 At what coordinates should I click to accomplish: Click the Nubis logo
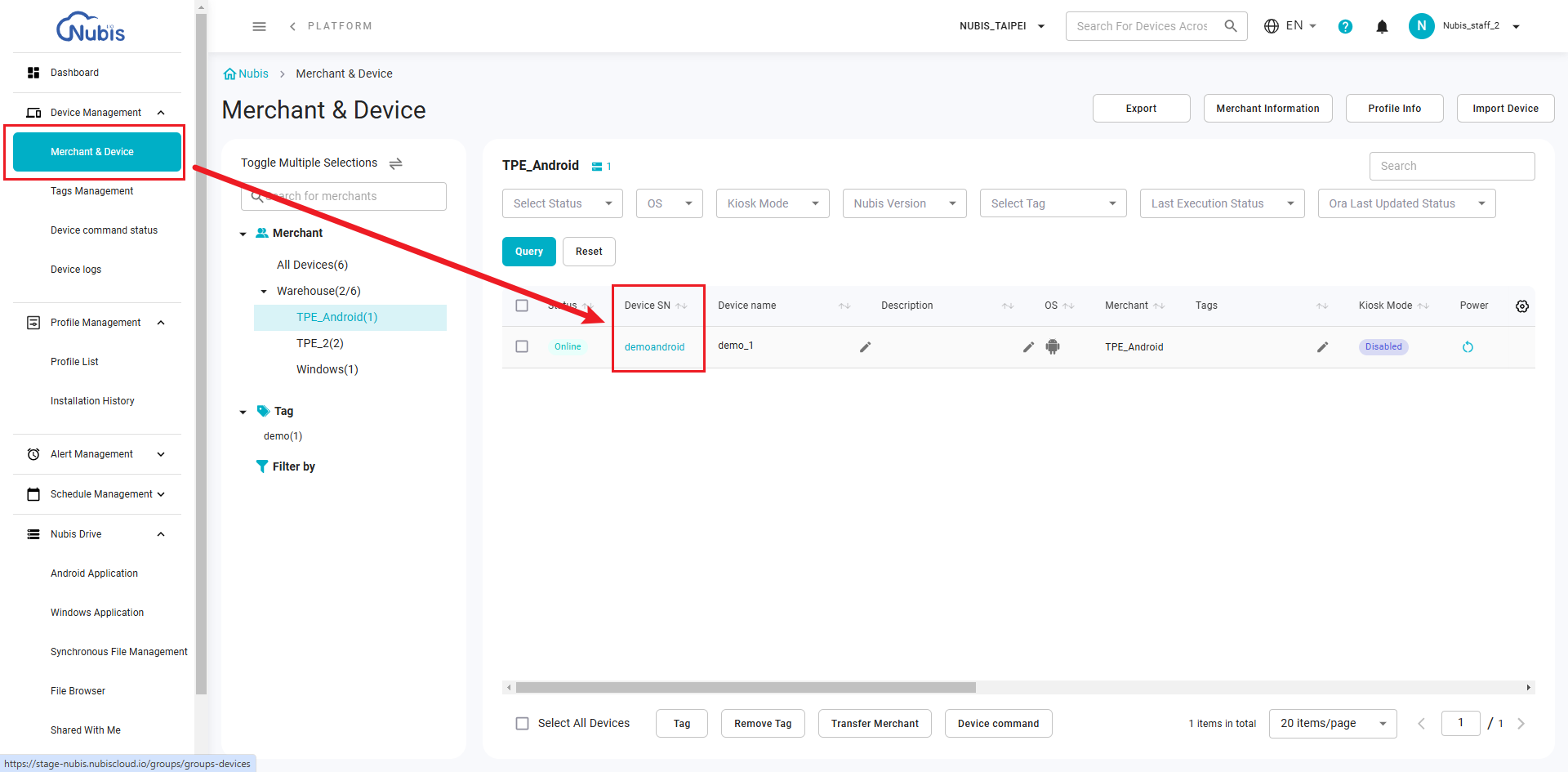(91, 27)
